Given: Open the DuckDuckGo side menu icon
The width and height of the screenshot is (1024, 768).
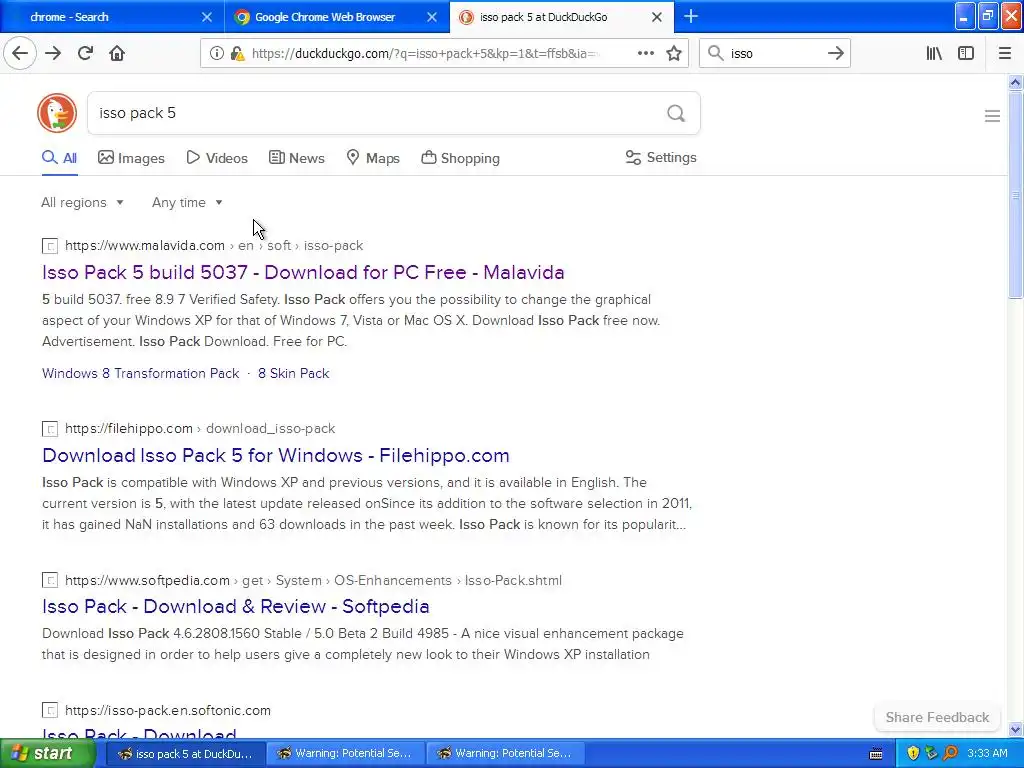Looking at the screenshot, I should click(x=992, y=116).
